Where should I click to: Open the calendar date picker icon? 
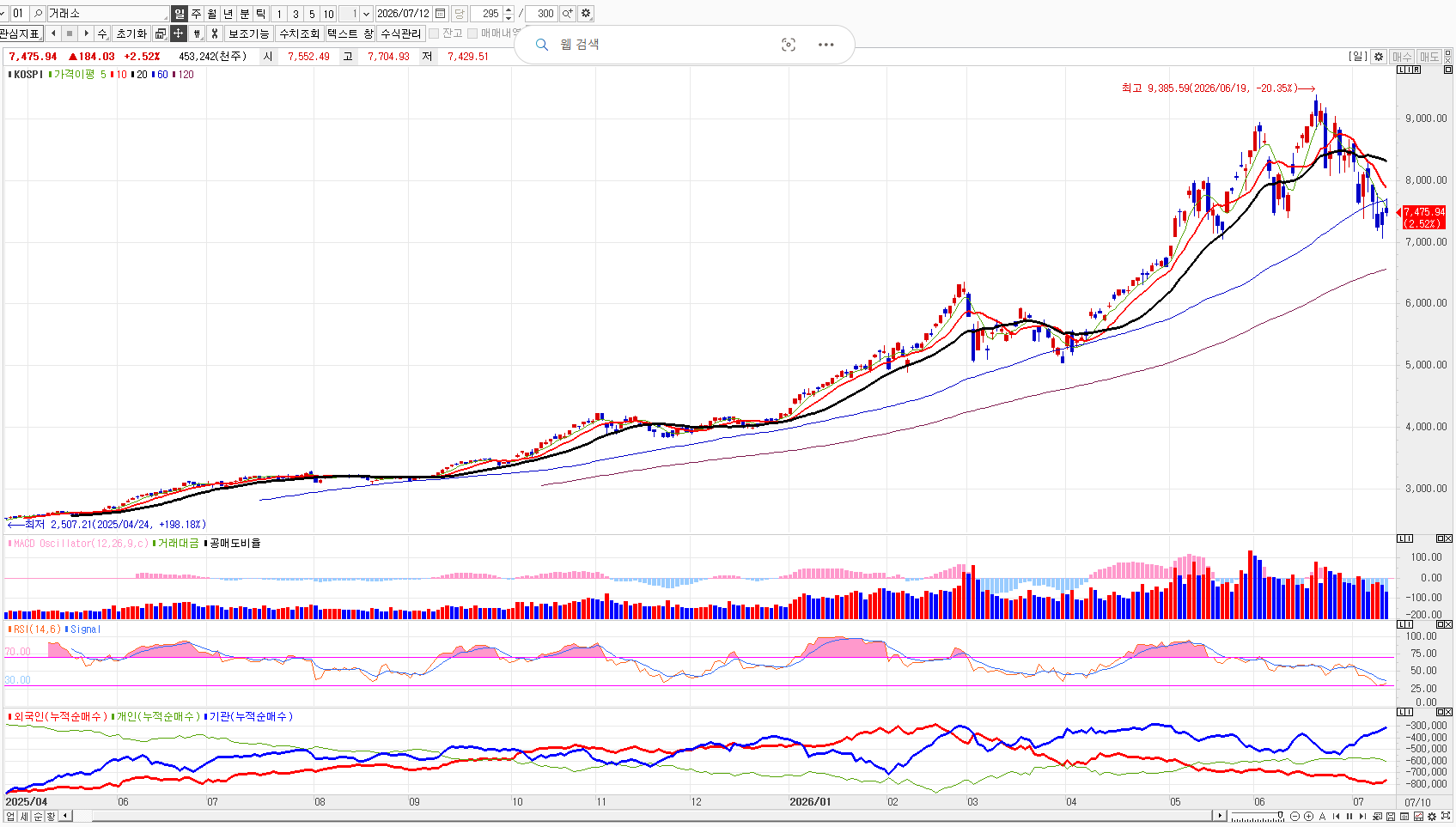tap(441, 14)
